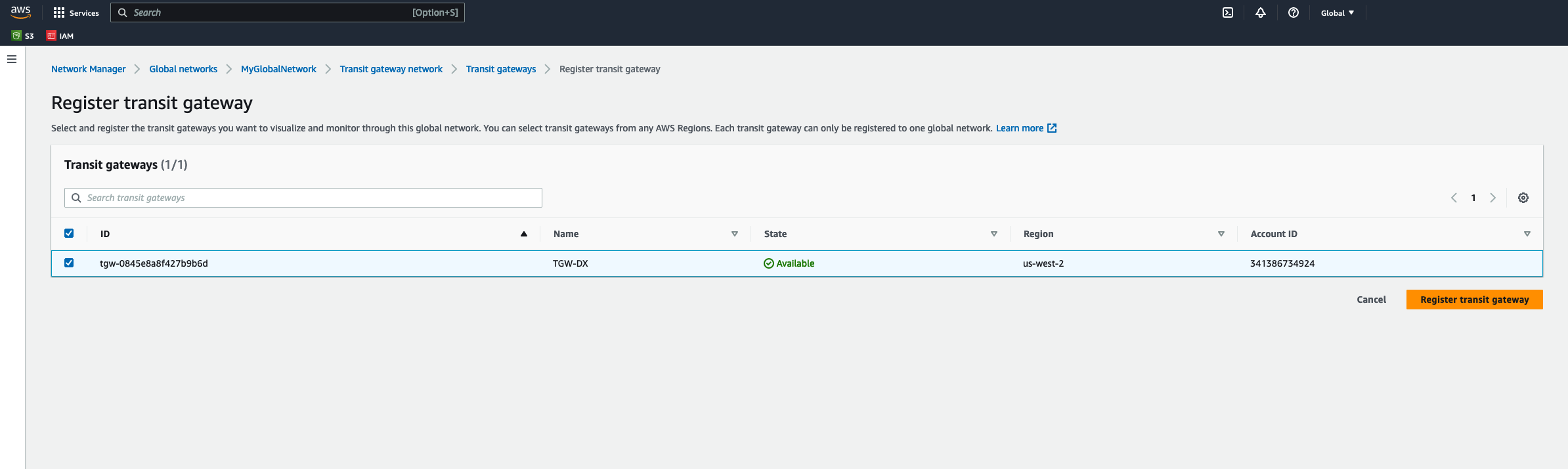Click the Cancel button
1568x469 pixels.
pos(1372,300)
